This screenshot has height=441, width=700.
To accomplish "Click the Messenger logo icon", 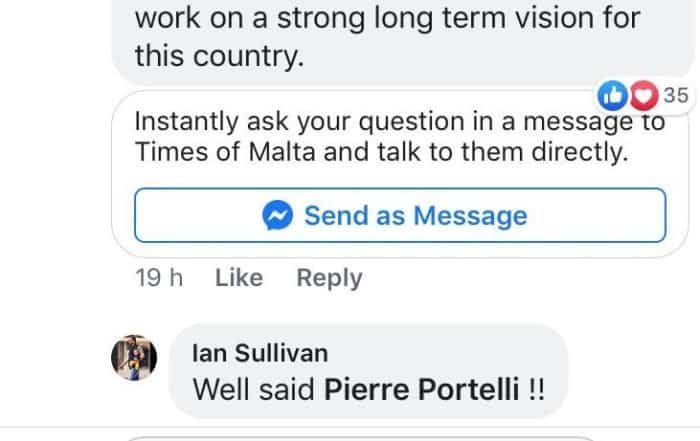I will tap(278, 215).
